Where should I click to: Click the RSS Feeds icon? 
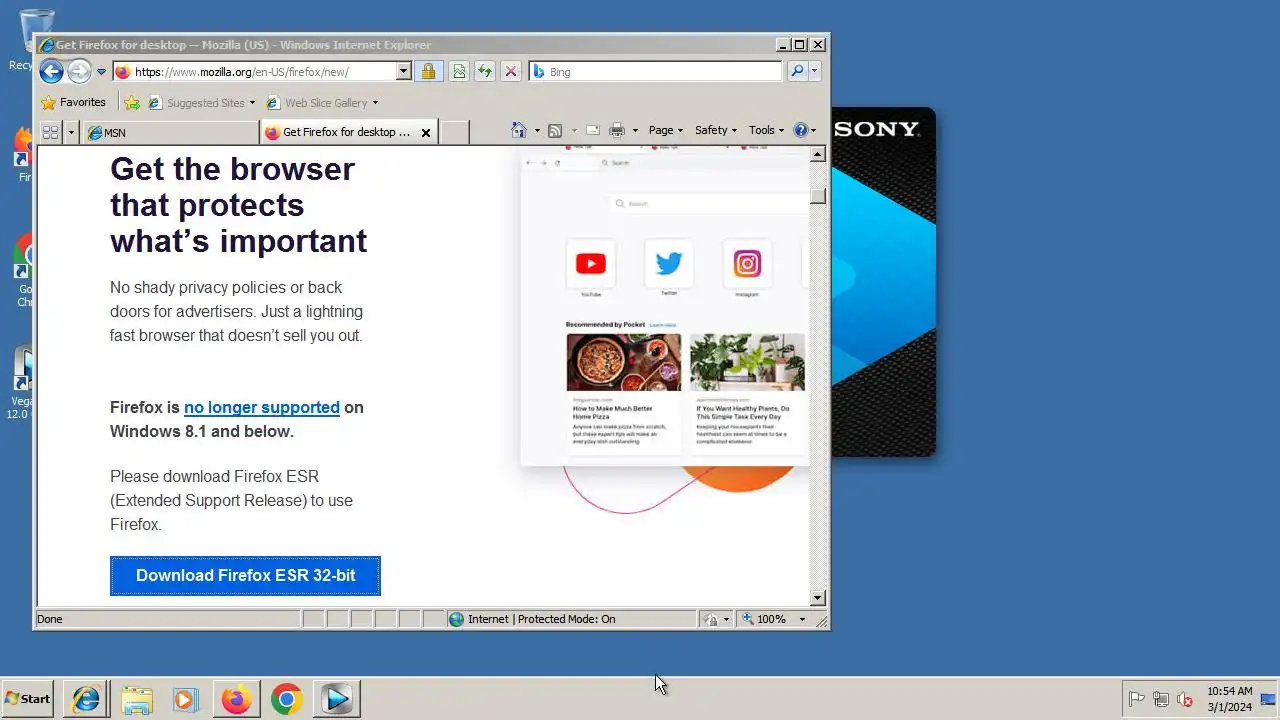(x=555, y=131)
